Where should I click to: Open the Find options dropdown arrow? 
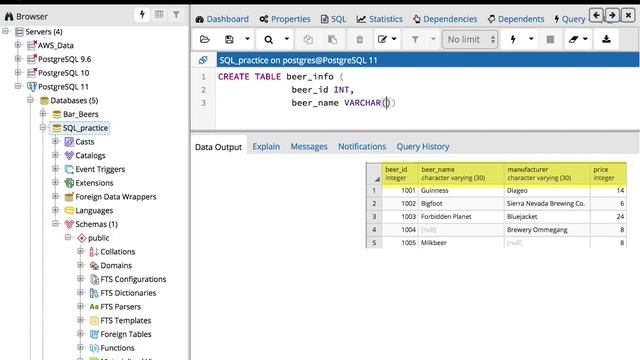click(287, 40)
